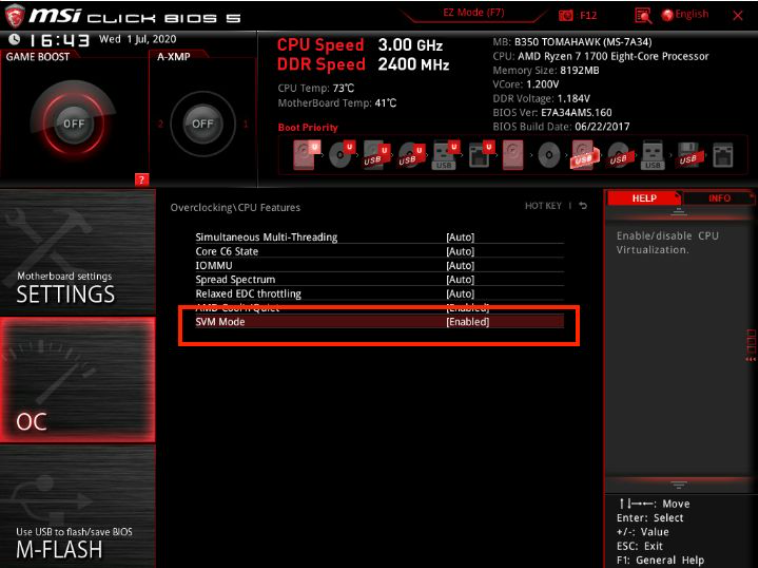Close the BIOS with the X
Viewport: 758px width, 568px height.
738,15
